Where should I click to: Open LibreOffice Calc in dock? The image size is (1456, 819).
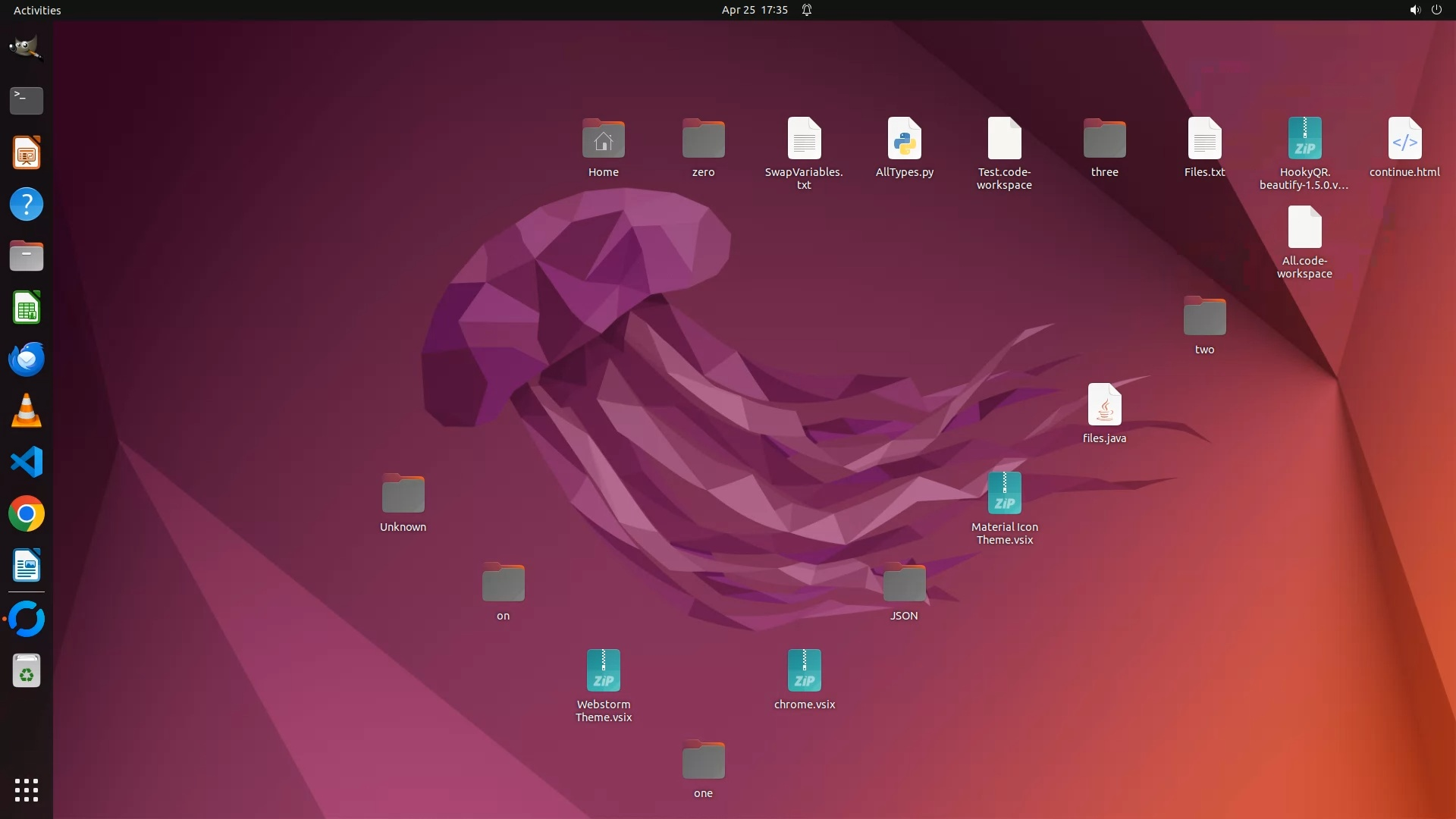pyautogui.click(x=26, y=308)
